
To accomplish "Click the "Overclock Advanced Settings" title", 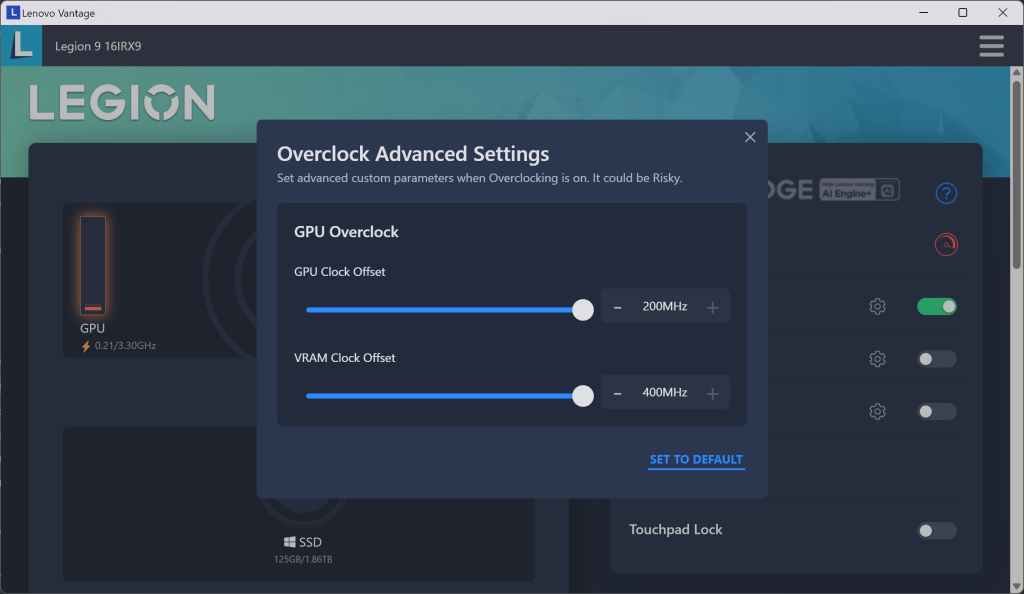I will pyautogui.click(x=413, y=154).
